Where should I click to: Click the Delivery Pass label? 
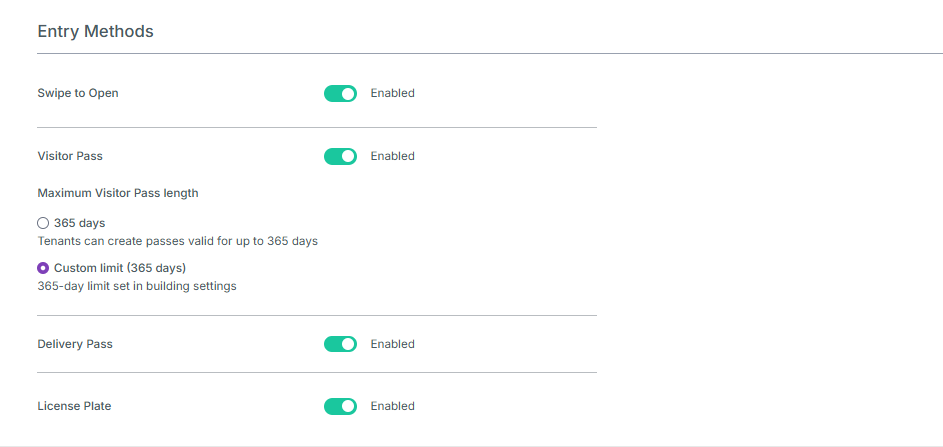[x=75, y=344]
